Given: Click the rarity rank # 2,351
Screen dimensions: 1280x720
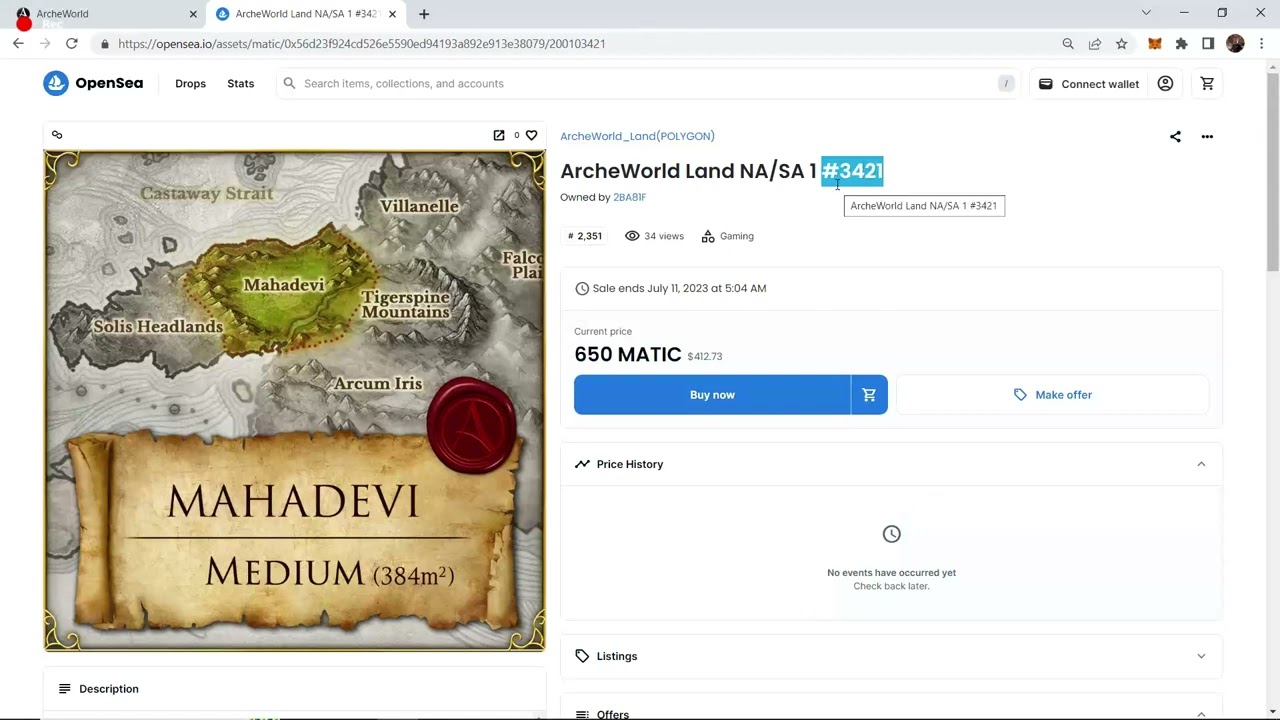Looking at the screenshot, I should tap(585, 236).
